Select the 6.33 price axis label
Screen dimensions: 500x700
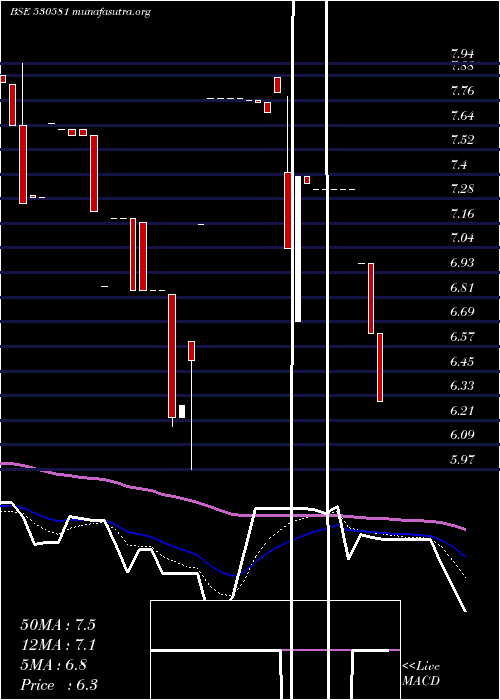click(462, 385)
